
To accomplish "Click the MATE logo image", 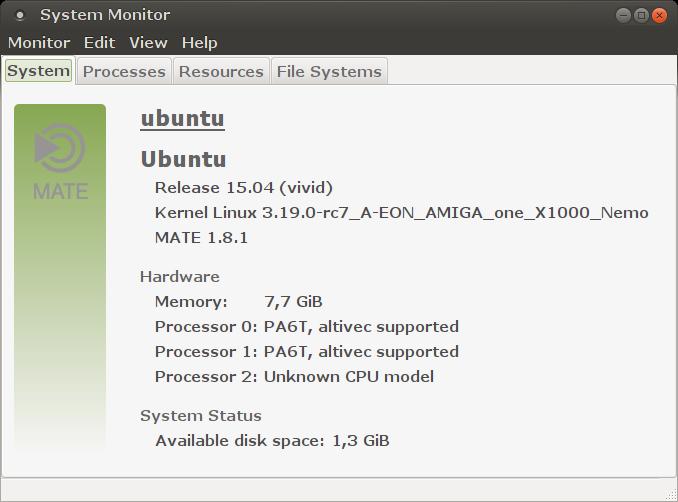I will [x=60, y=160].
